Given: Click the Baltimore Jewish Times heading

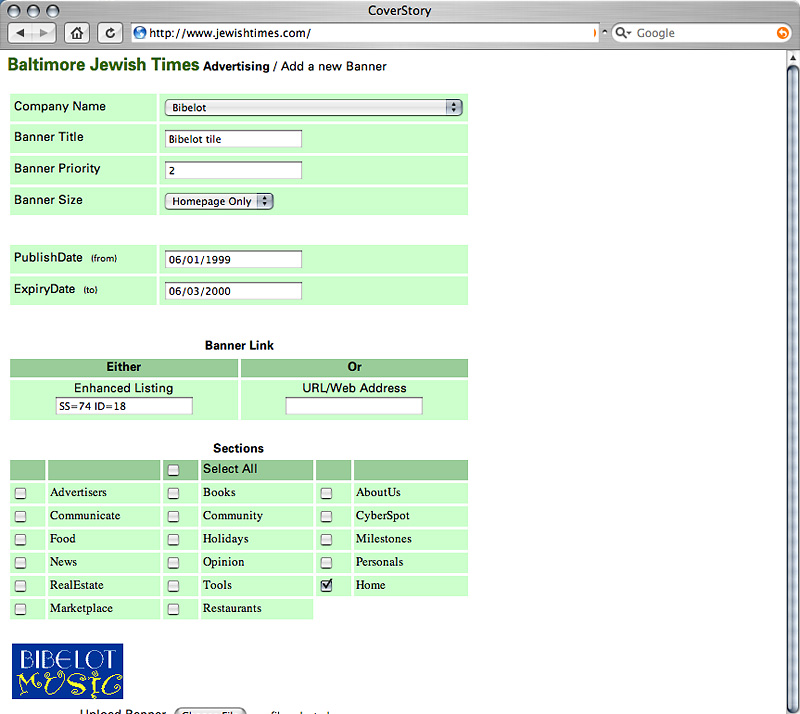Looking at the screenshot, I should [103, 65].
